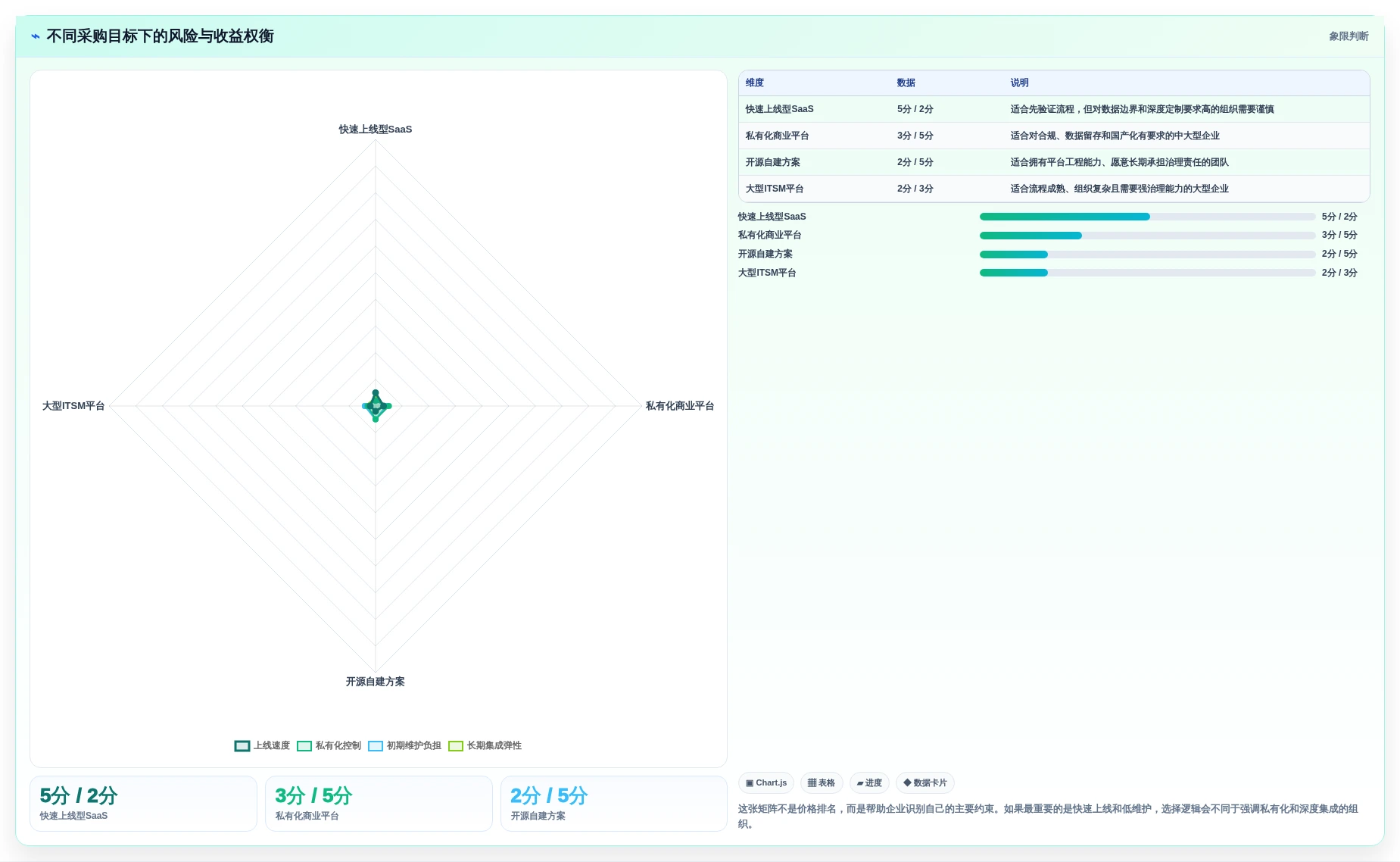Image resolution: width=1400 pixels, height=862 pixels.
Task: Click the 说明 column header
Action: (1020, 83)
